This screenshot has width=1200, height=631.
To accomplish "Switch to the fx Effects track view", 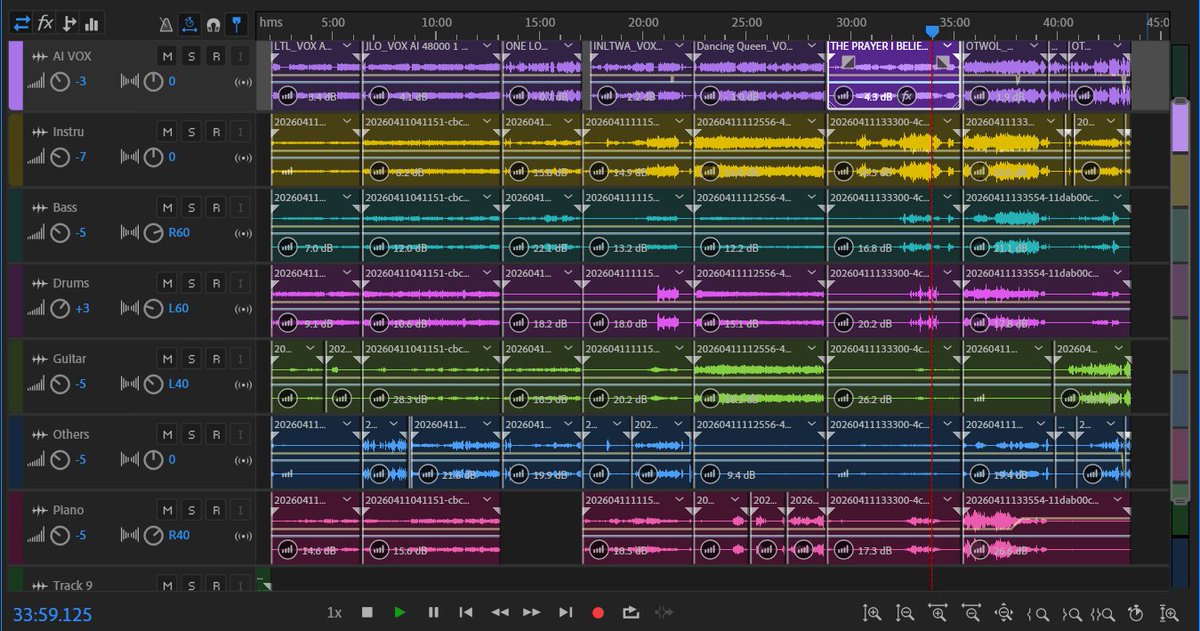I will tap(45, 22).
